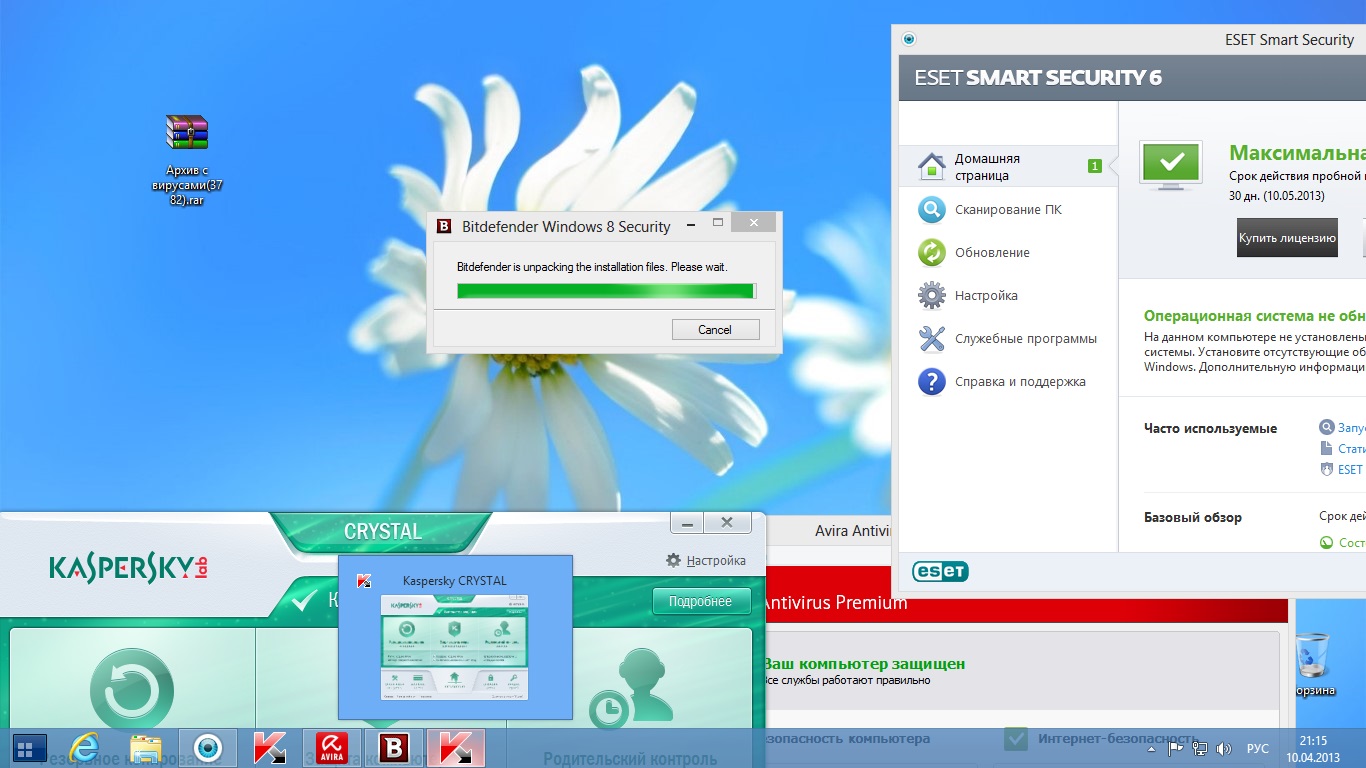This screenshot has width=1366, height=768.
Task: Click the green notification badge 1 in ESET
Action: [1094, 166]
